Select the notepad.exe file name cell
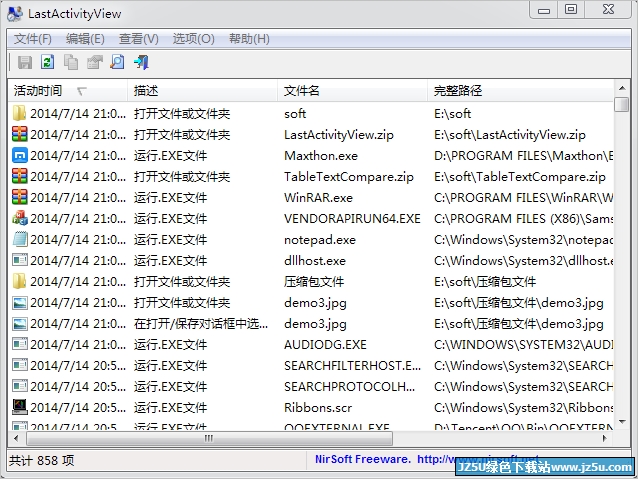 click(320, 240)
